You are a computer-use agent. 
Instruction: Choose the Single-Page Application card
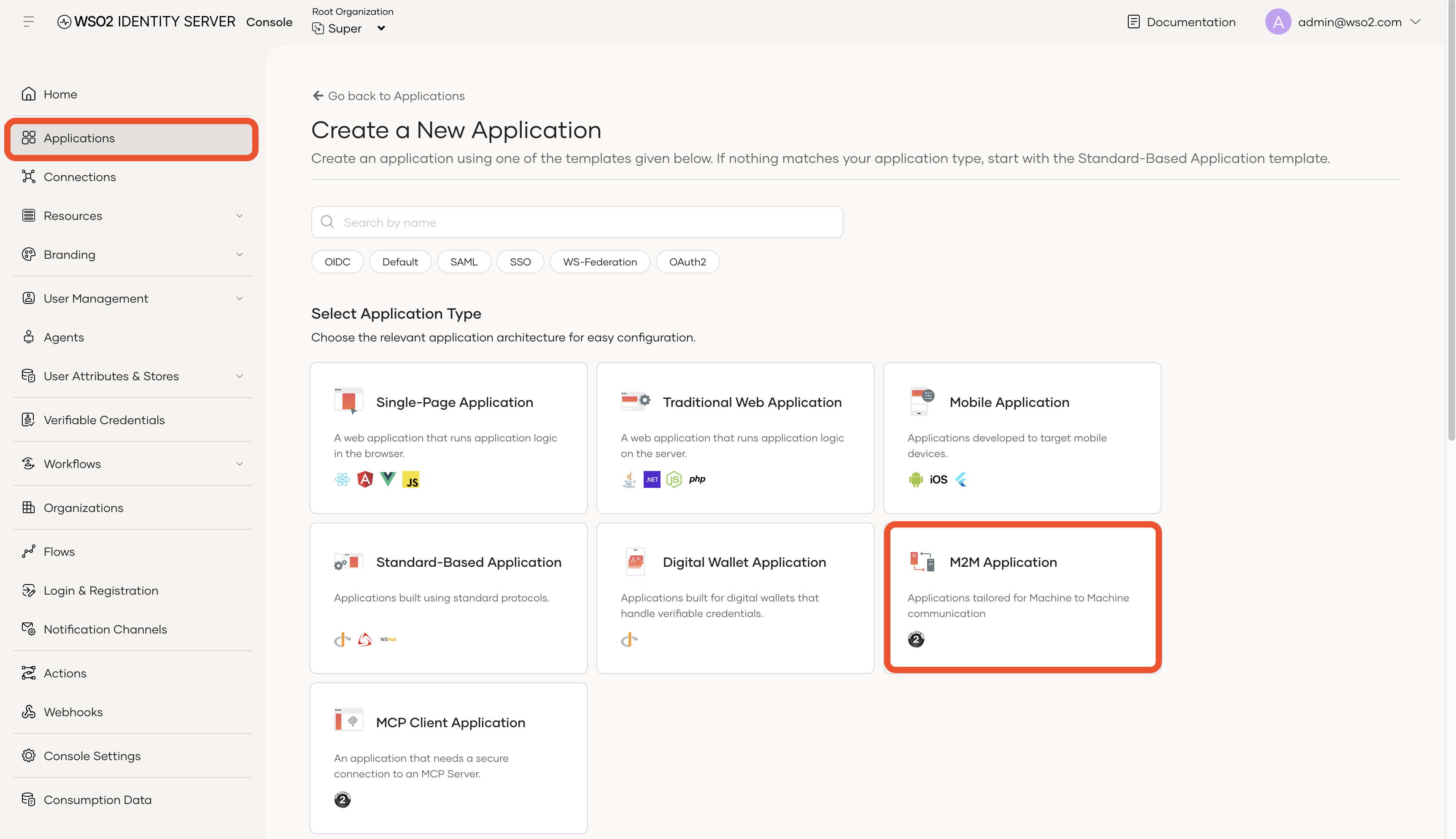tap(448, 438)
